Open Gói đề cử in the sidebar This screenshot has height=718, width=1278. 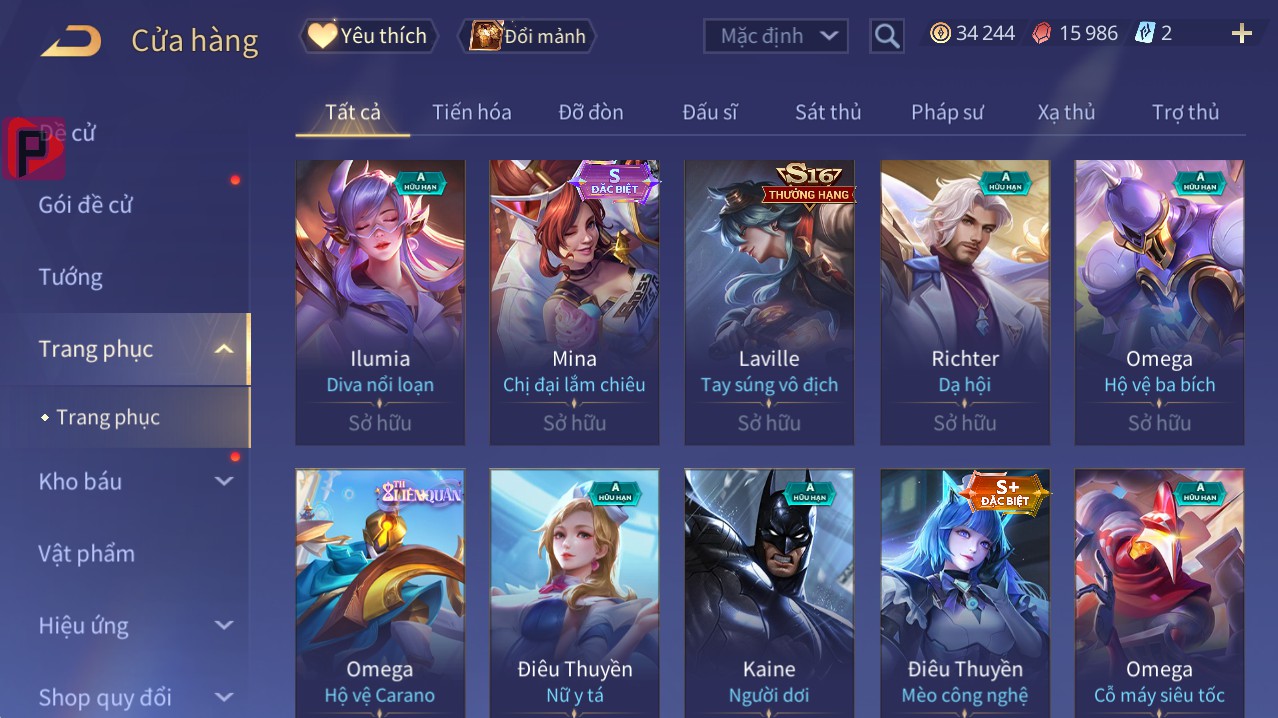click(85, 205)
